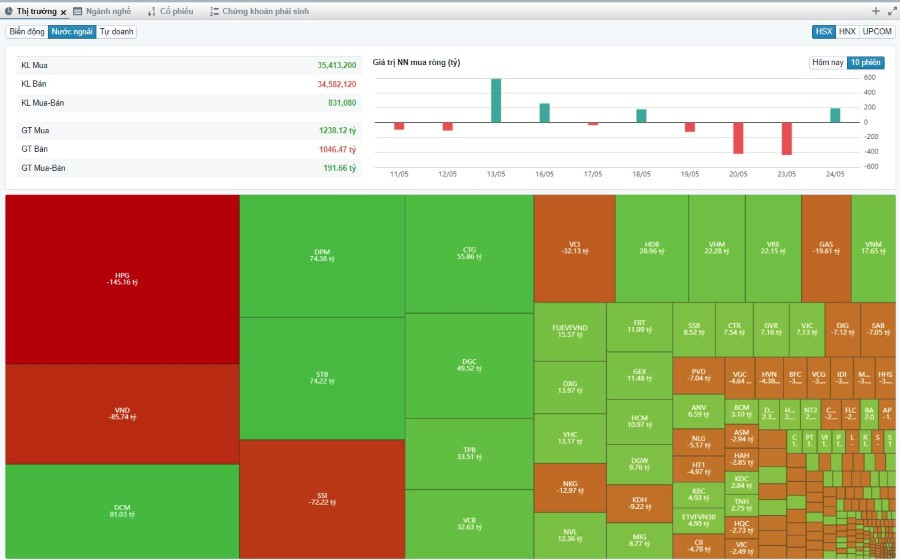900x560 pixels.
Task: Select the VCB treemap tile
Action: (469, 523)
